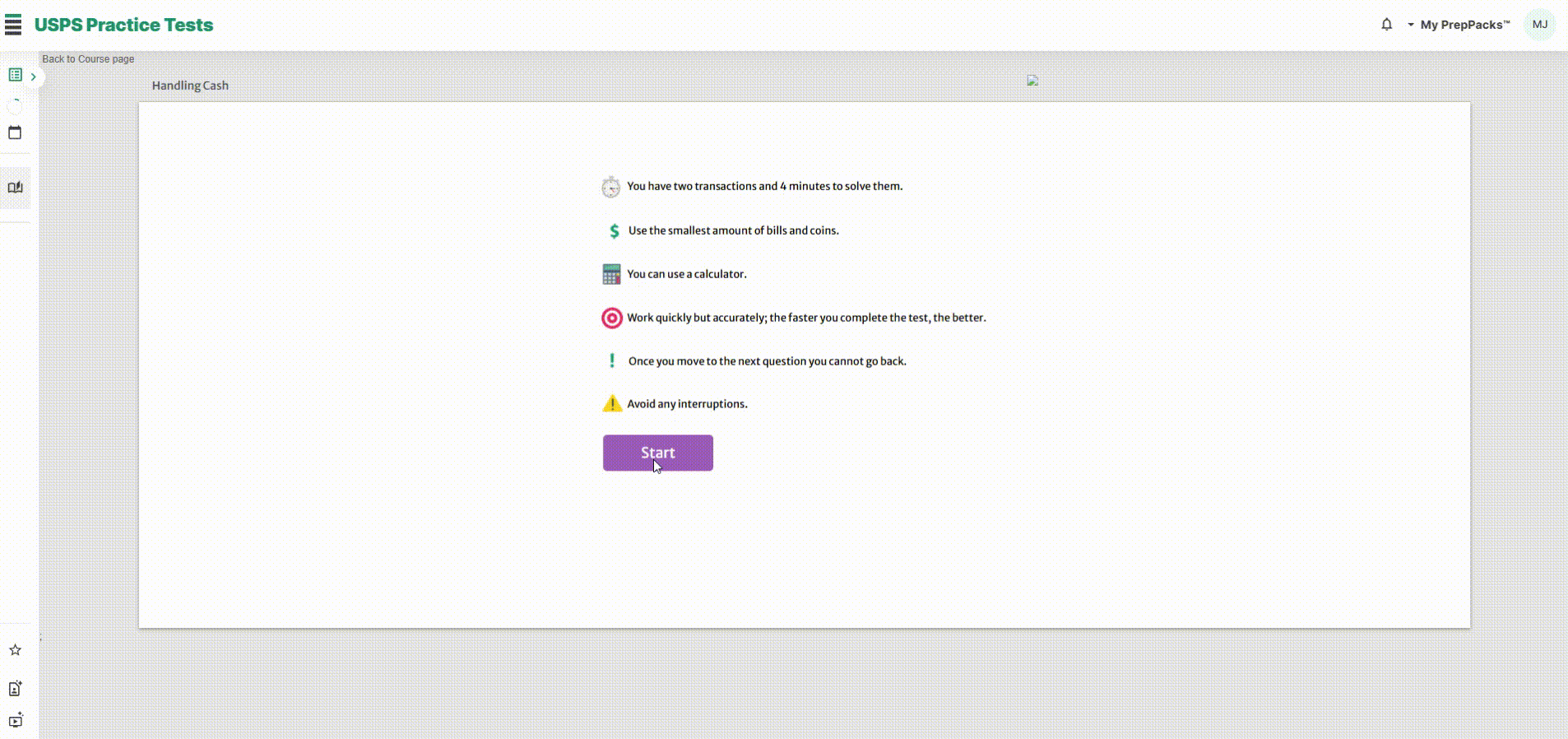Expand the My PrepPacks dropdown
Image resolution: width=1568 pixels, height=739 pixels.
click(1459, 25)
